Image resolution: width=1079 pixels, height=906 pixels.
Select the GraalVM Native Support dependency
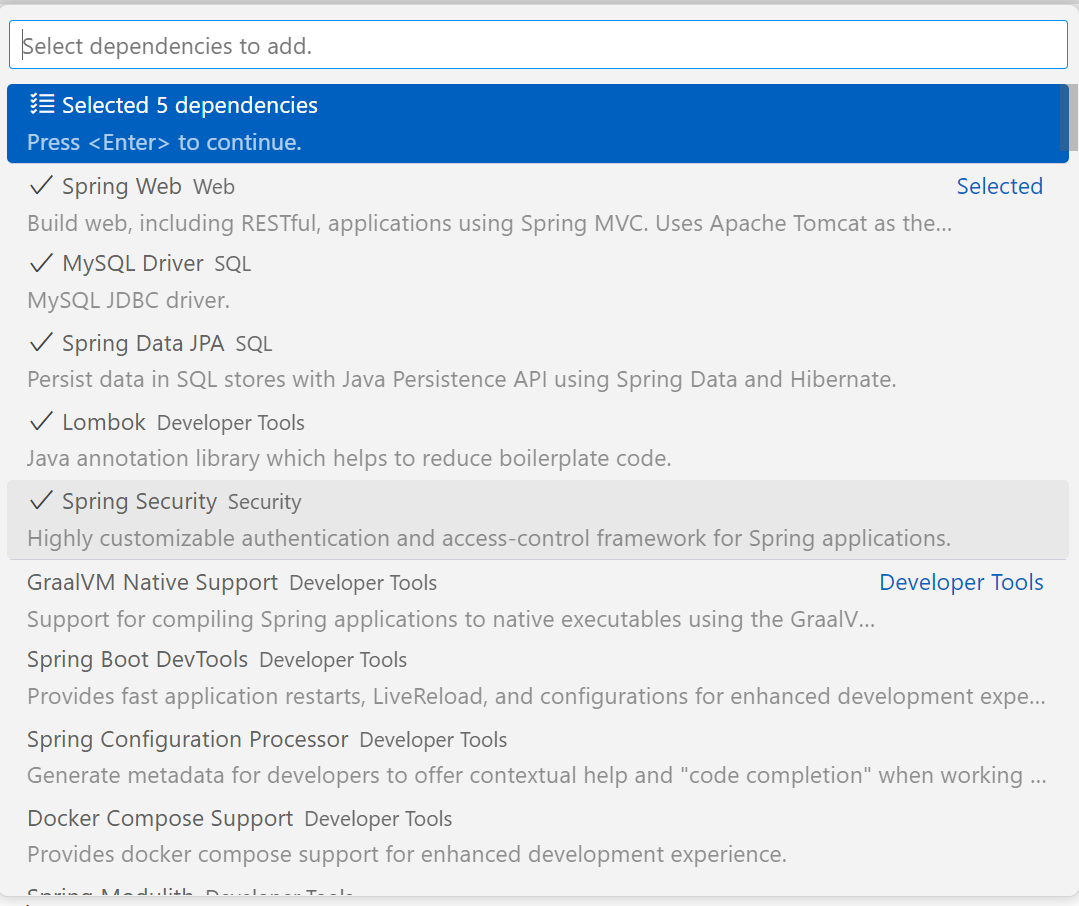(x=152, y=582)
